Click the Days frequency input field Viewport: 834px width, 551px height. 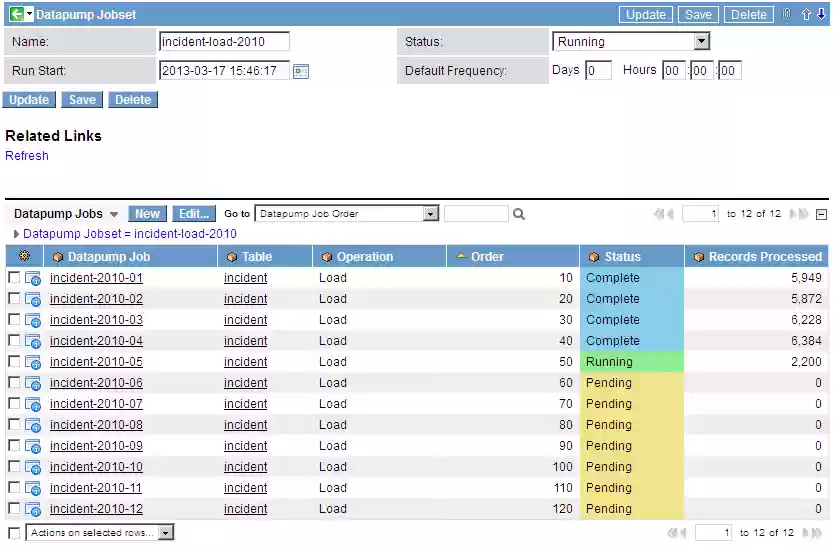598,71
